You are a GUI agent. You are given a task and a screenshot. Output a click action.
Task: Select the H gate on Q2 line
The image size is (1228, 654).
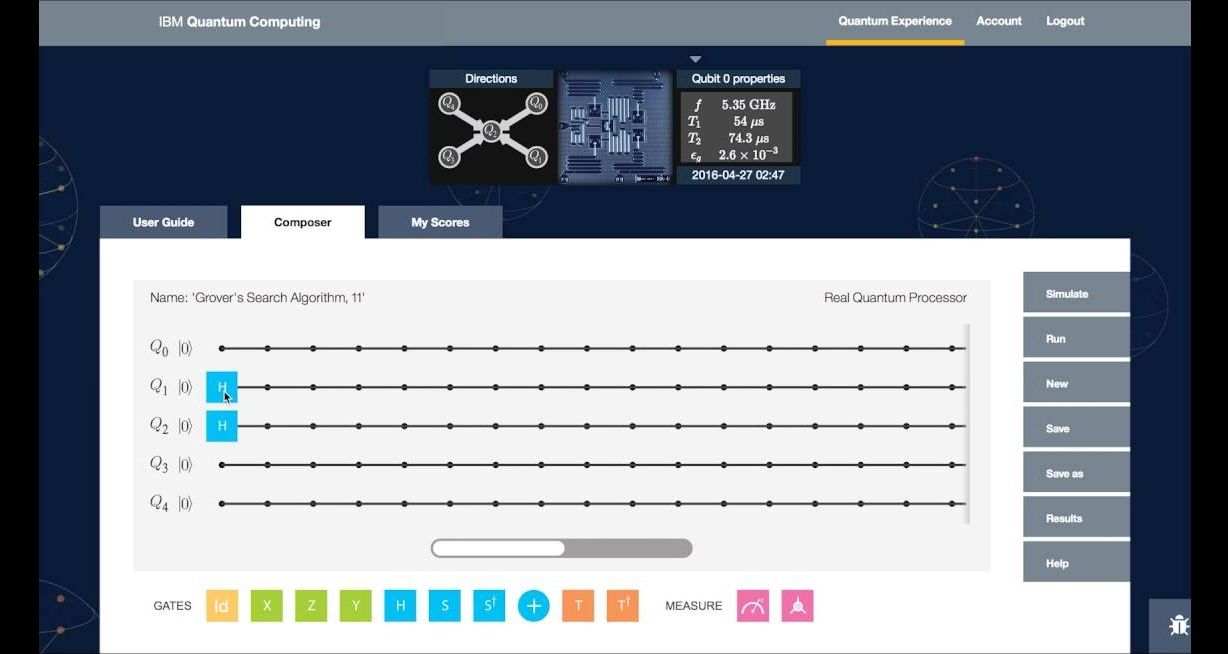(222, 426)
